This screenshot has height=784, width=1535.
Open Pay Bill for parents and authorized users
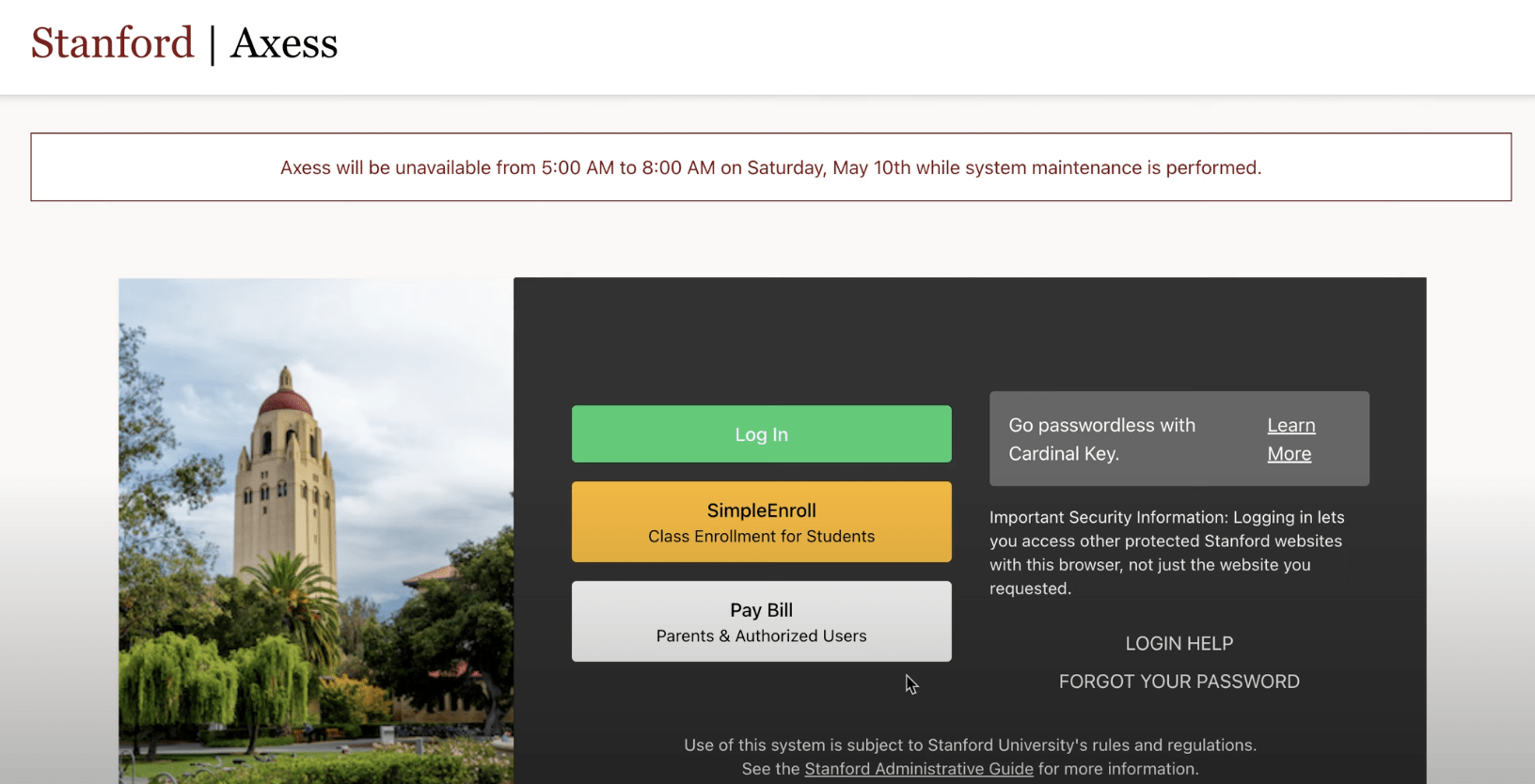pos(761,621)
